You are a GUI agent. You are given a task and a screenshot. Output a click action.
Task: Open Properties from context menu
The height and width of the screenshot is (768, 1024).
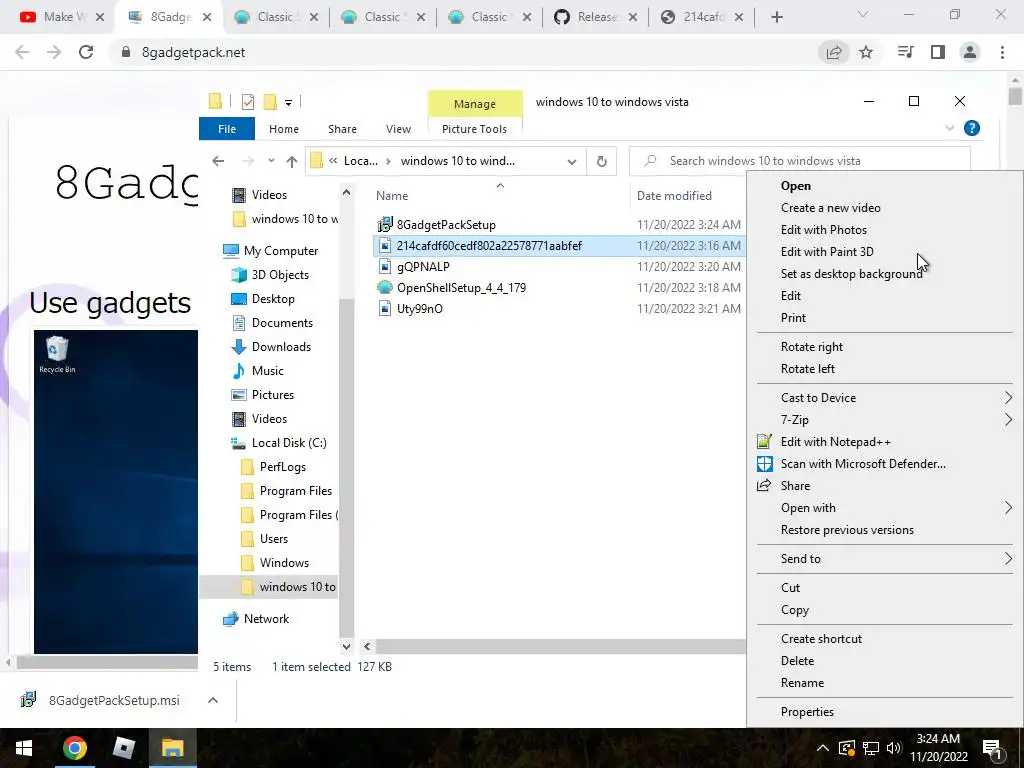[x=807, y=712]
